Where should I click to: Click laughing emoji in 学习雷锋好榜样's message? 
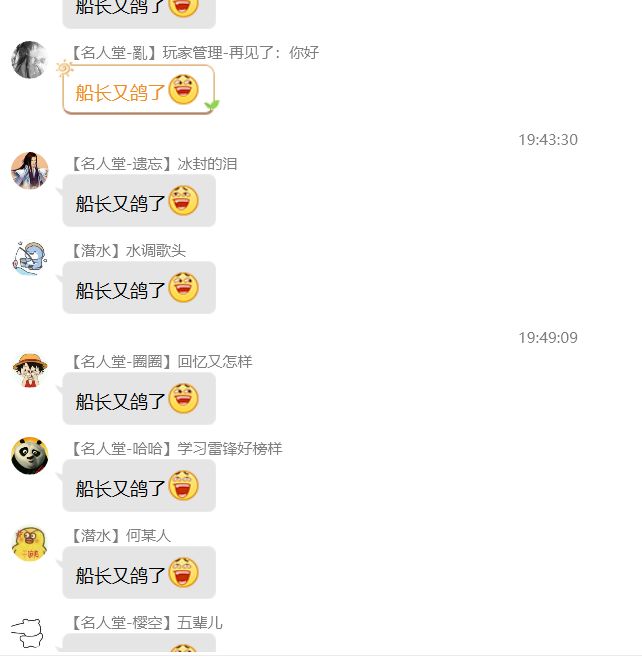point(183,486)
